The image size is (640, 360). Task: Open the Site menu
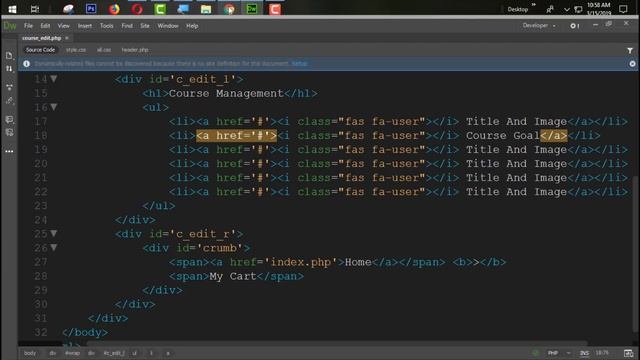pyautogui.click(x=145, y=26)
